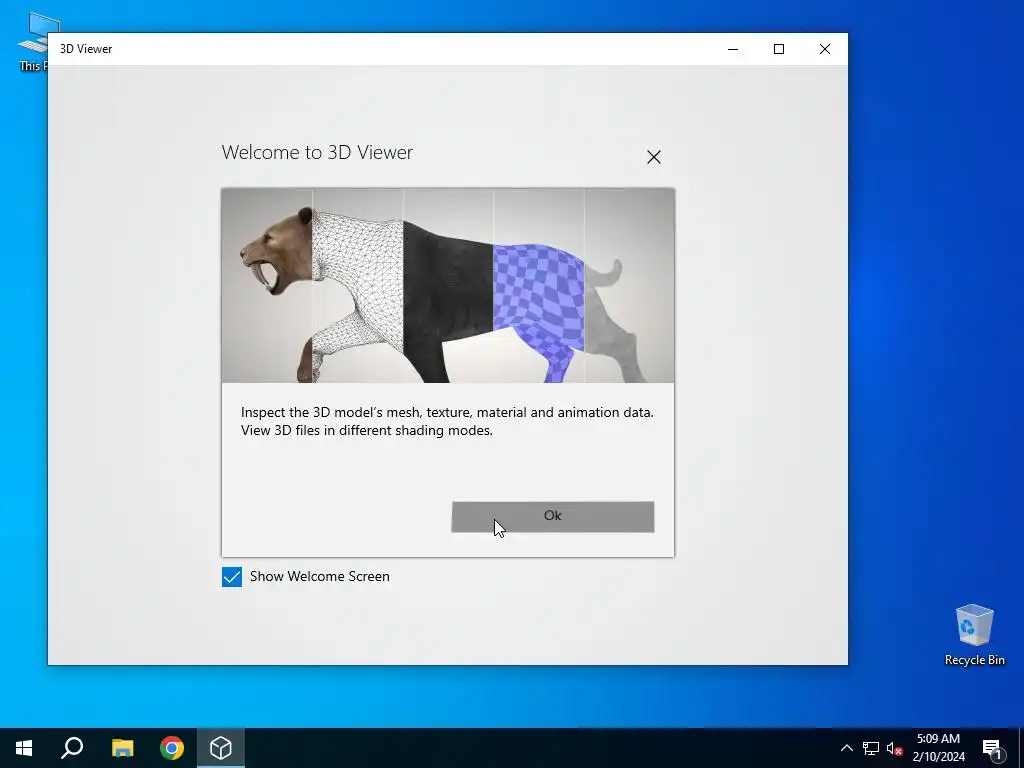This screenshot has width=1024, height=768.
Task: Uncheck the Show Welcome Screen checkbox
Action: (232, 577)
